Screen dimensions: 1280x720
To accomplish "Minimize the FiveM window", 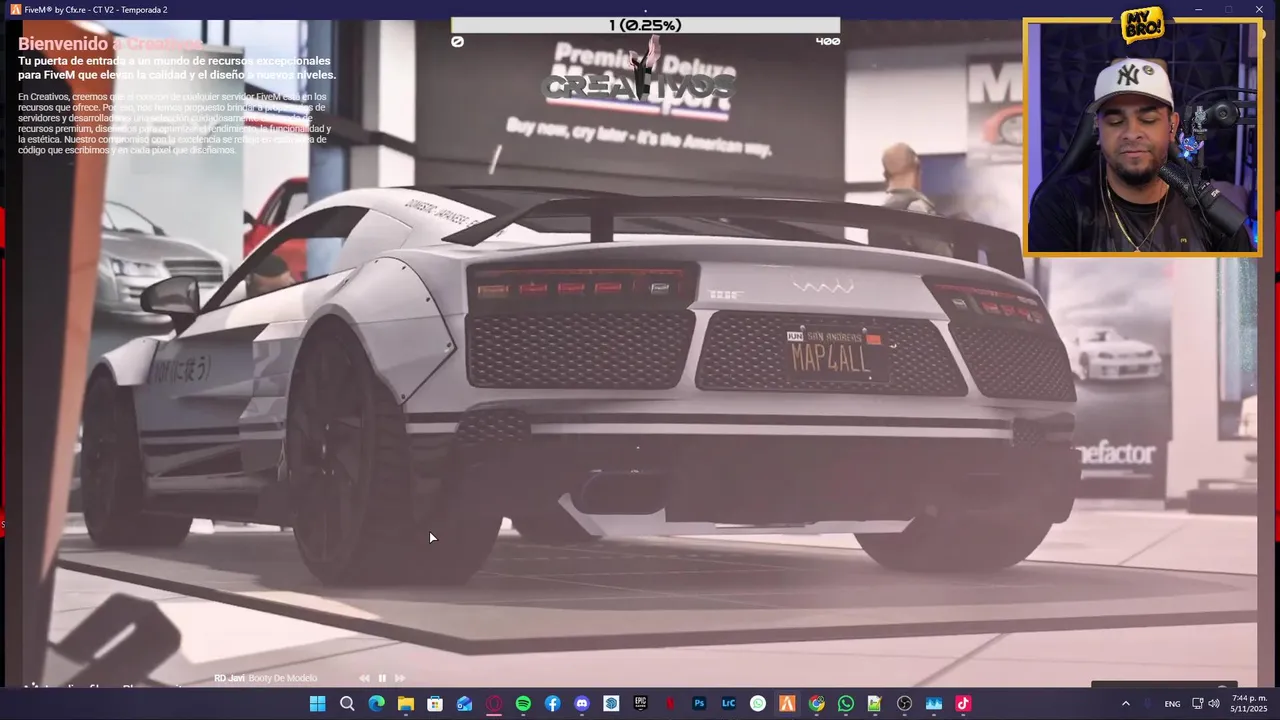I will (x=1198, y=10).
